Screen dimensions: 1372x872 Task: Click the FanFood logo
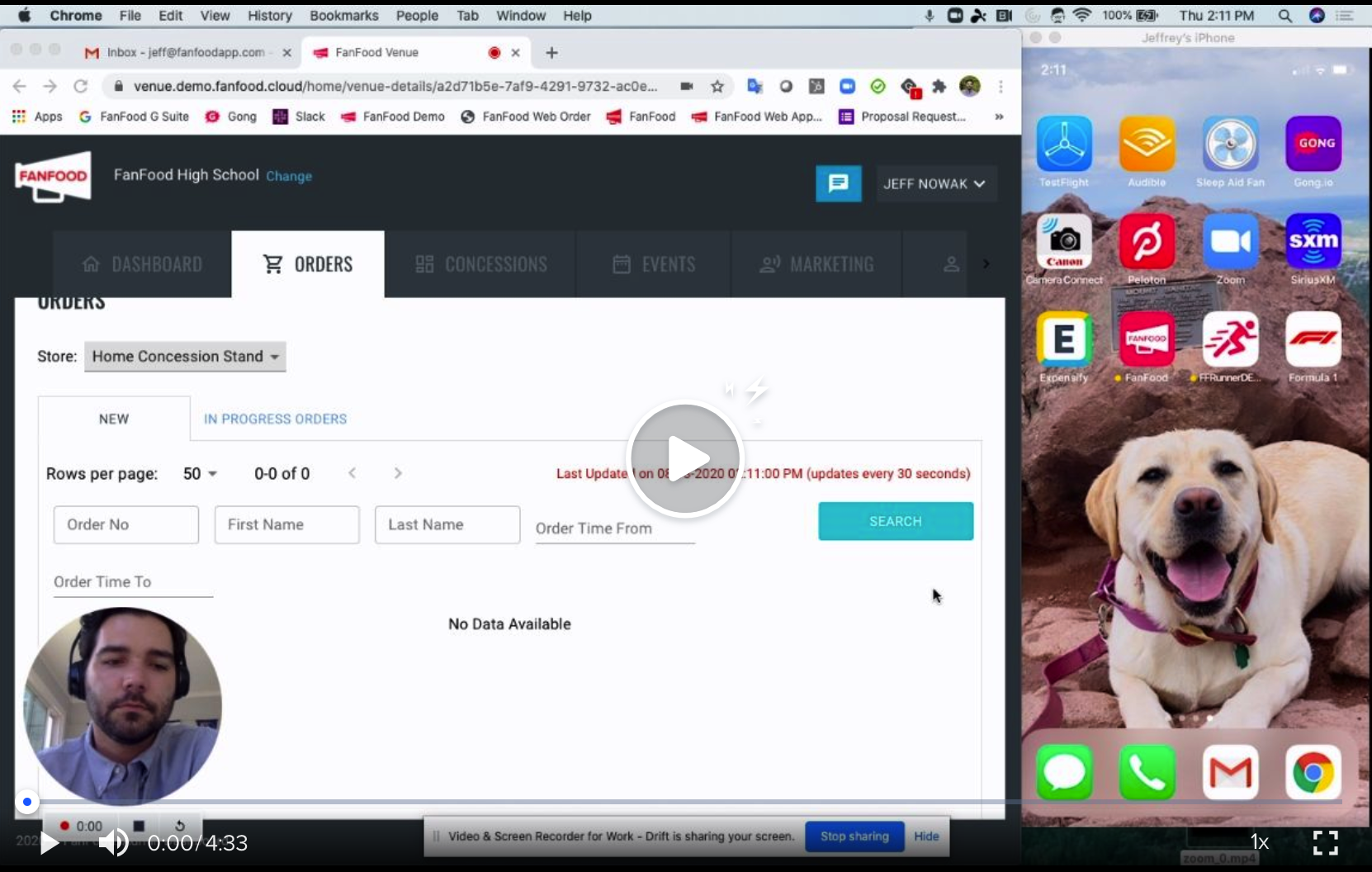click(x=53, y=176)
